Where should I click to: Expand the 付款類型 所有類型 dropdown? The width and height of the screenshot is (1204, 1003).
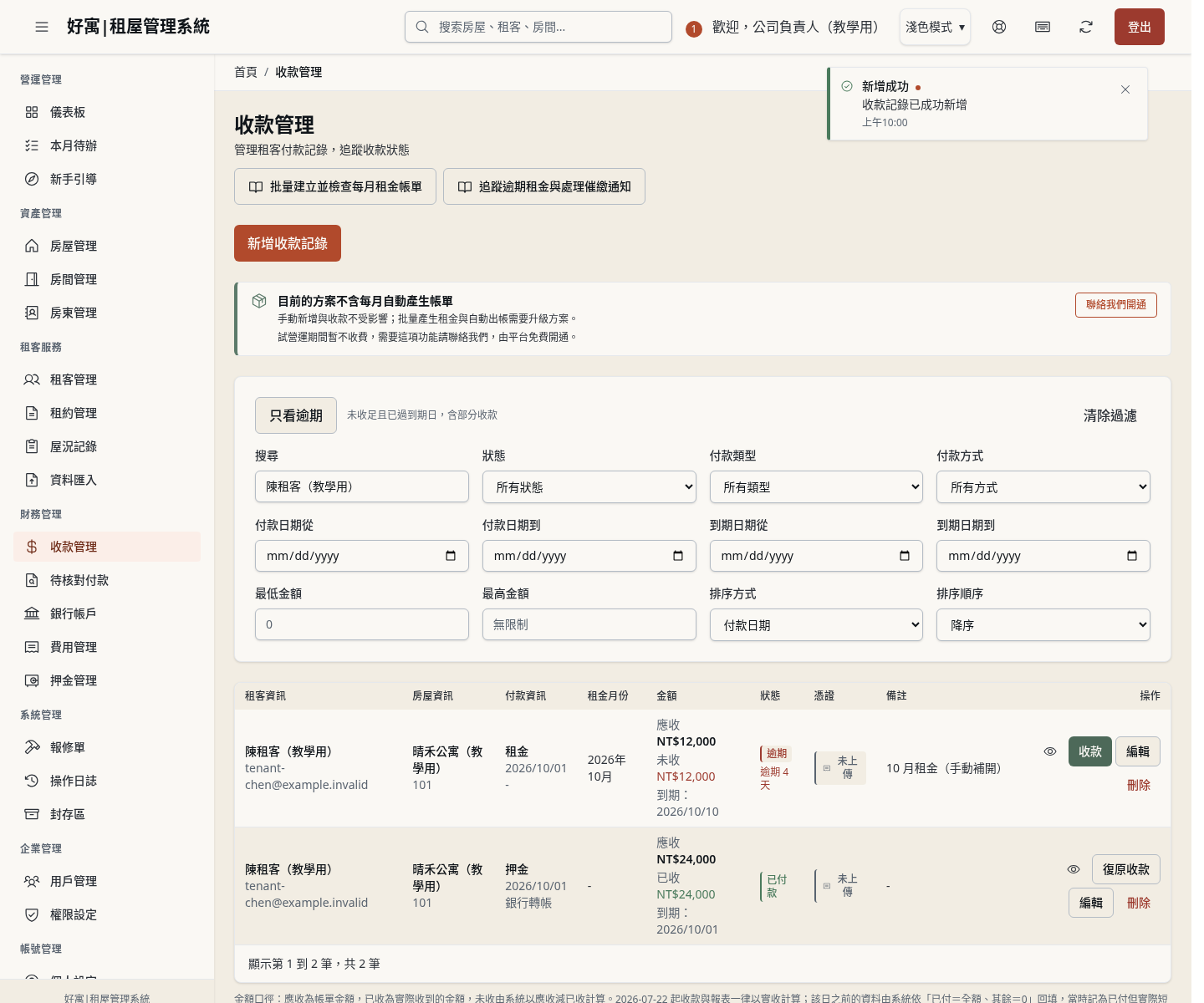click(816, 487)
